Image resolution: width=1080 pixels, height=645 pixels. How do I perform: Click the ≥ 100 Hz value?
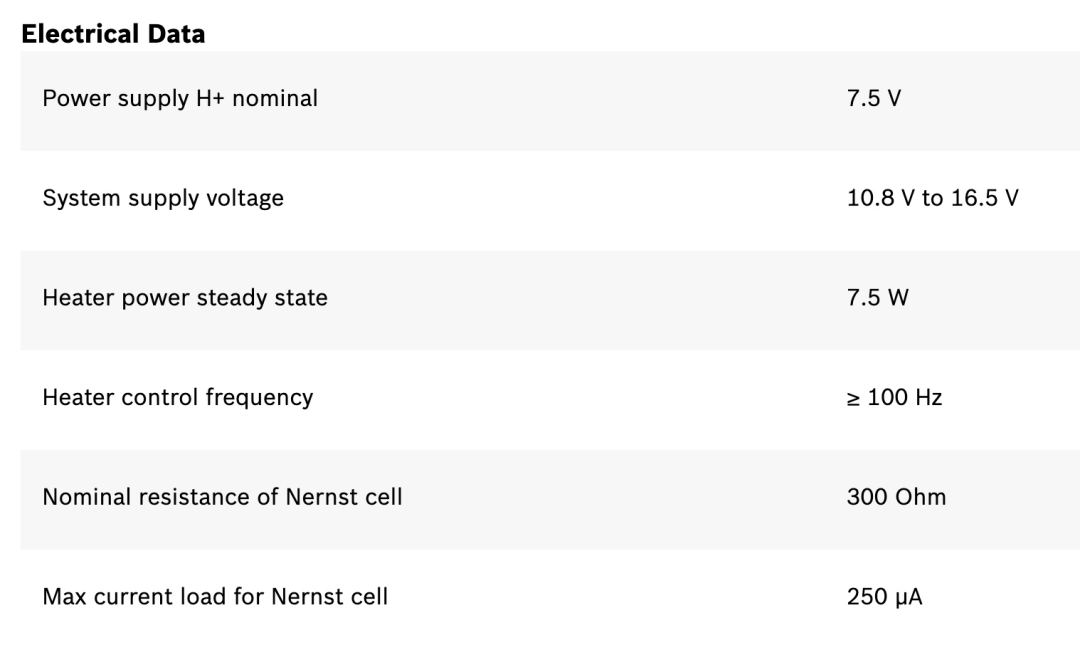[895, 398]
